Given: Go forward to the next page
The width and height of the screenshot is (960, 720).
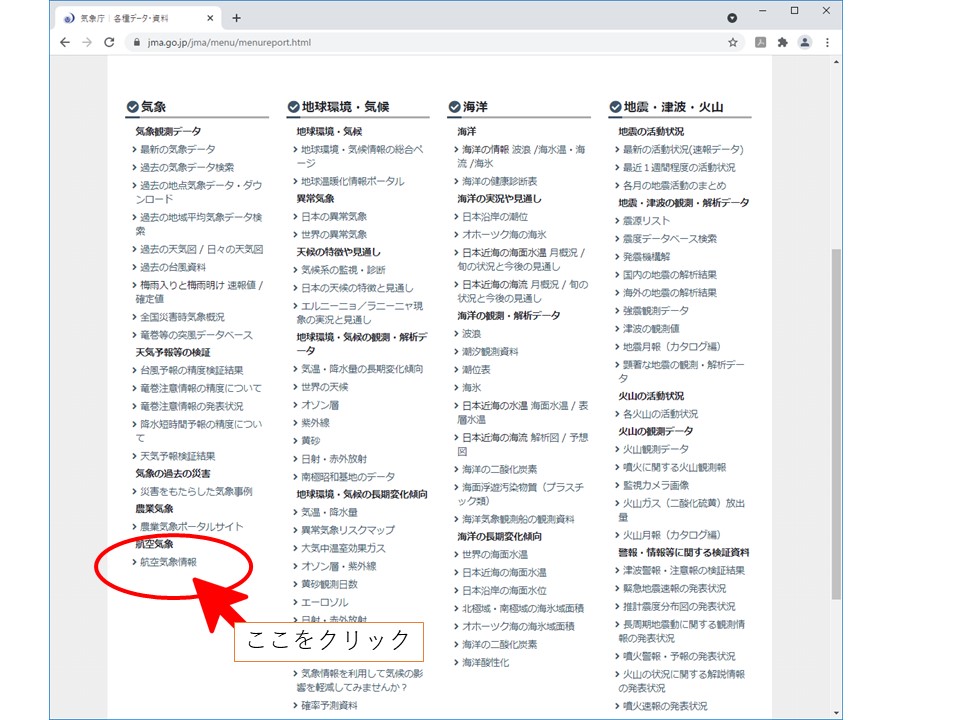Looking at the screenshot, I should (x=87, y=42).
